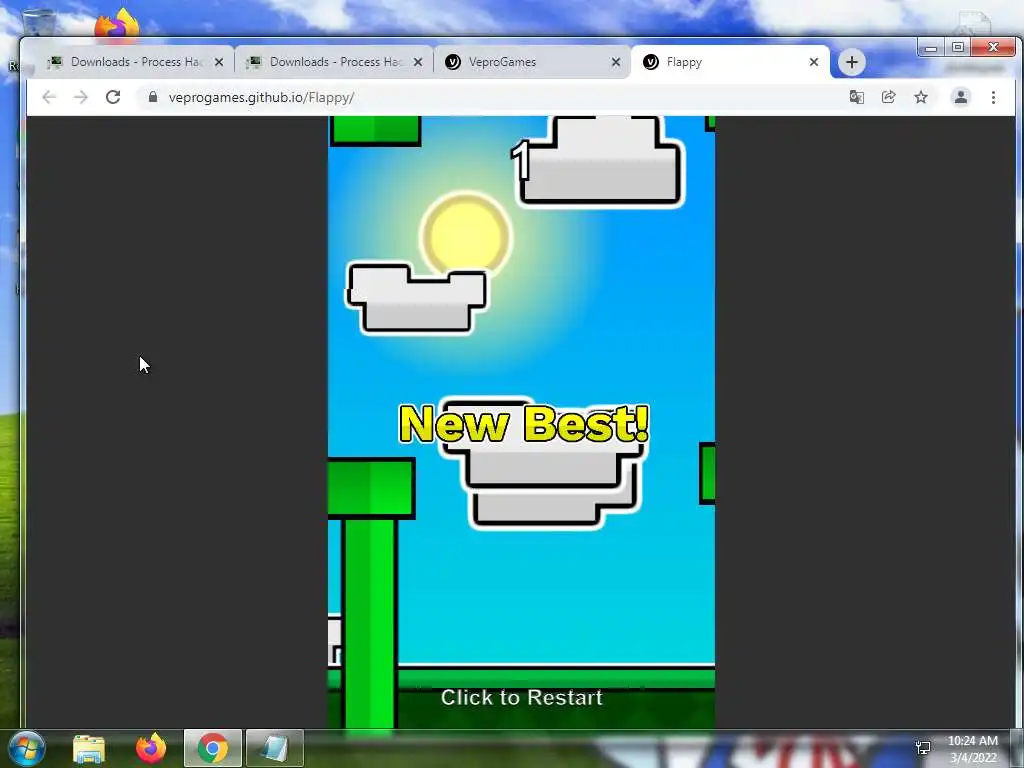Screen dimensions: 1024x768
Task: Open the Windows Start menu
Action: pyautogui.click(x=27, y=748)
